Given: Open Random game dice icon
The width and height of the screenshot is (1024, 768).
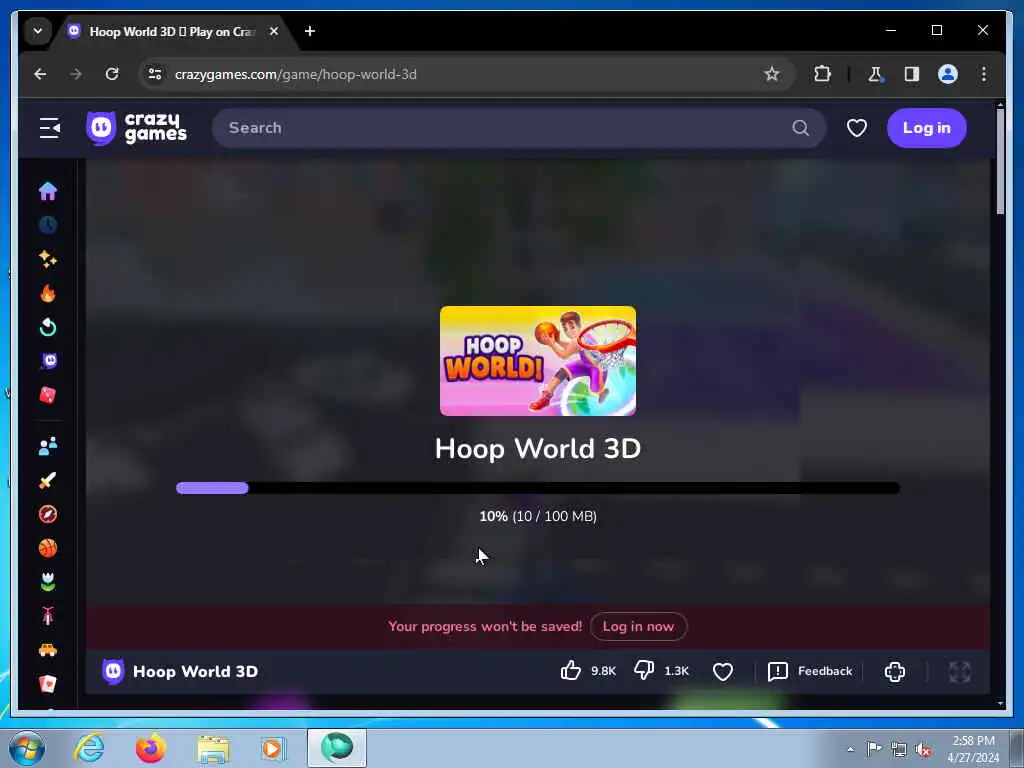Looking at the screenshot, I should click(48, 395).
